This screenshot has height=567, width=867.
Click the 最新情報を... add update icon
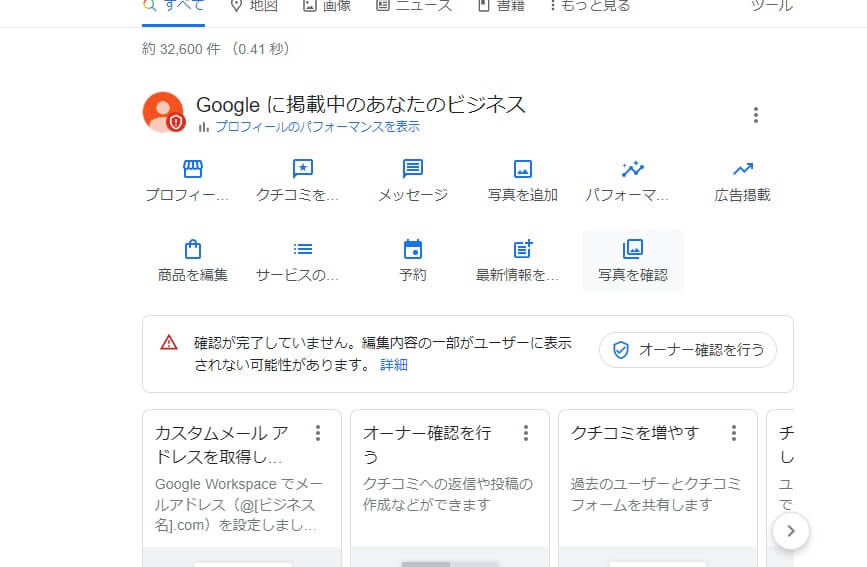pos(523,249)
